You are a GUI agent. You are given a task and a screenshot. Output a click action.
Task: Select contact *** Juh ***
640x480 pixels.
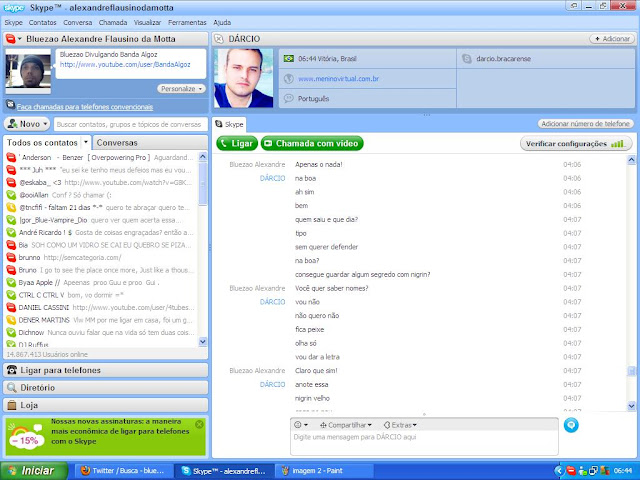(x=100, y=170)
